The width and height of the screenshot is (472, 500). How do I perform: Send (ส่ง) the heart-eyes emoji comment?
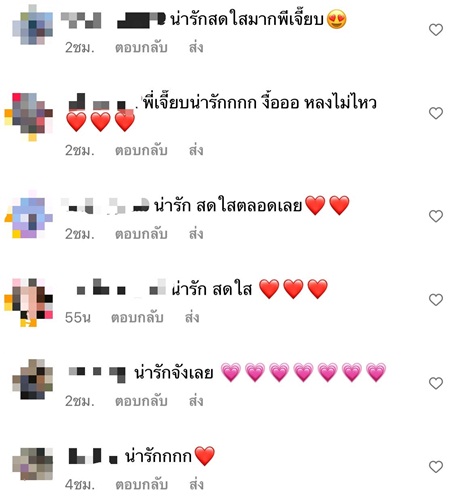196,47
